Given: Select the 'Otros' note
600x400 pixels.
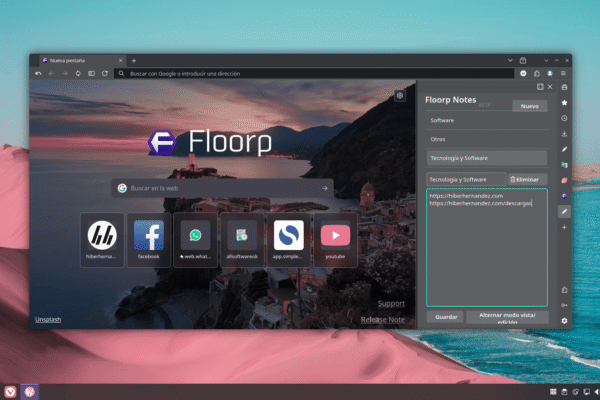Looking at the screenshot, I should [x=486, y=139].
